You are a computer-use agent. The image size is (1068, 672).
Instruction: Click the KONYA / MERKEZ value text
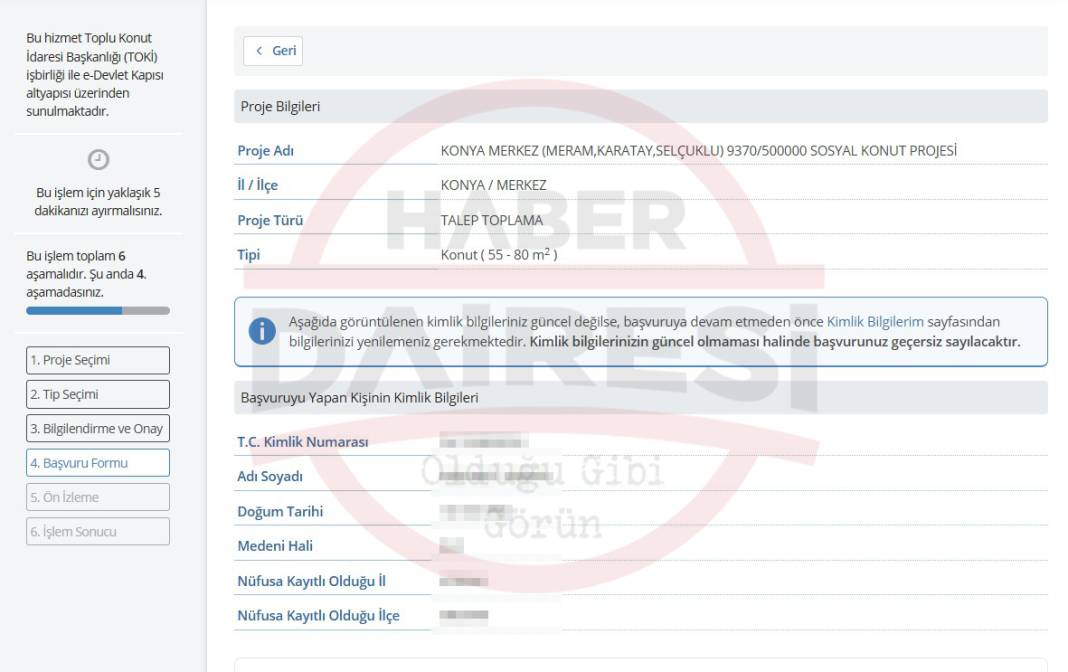tap(496, 186)
